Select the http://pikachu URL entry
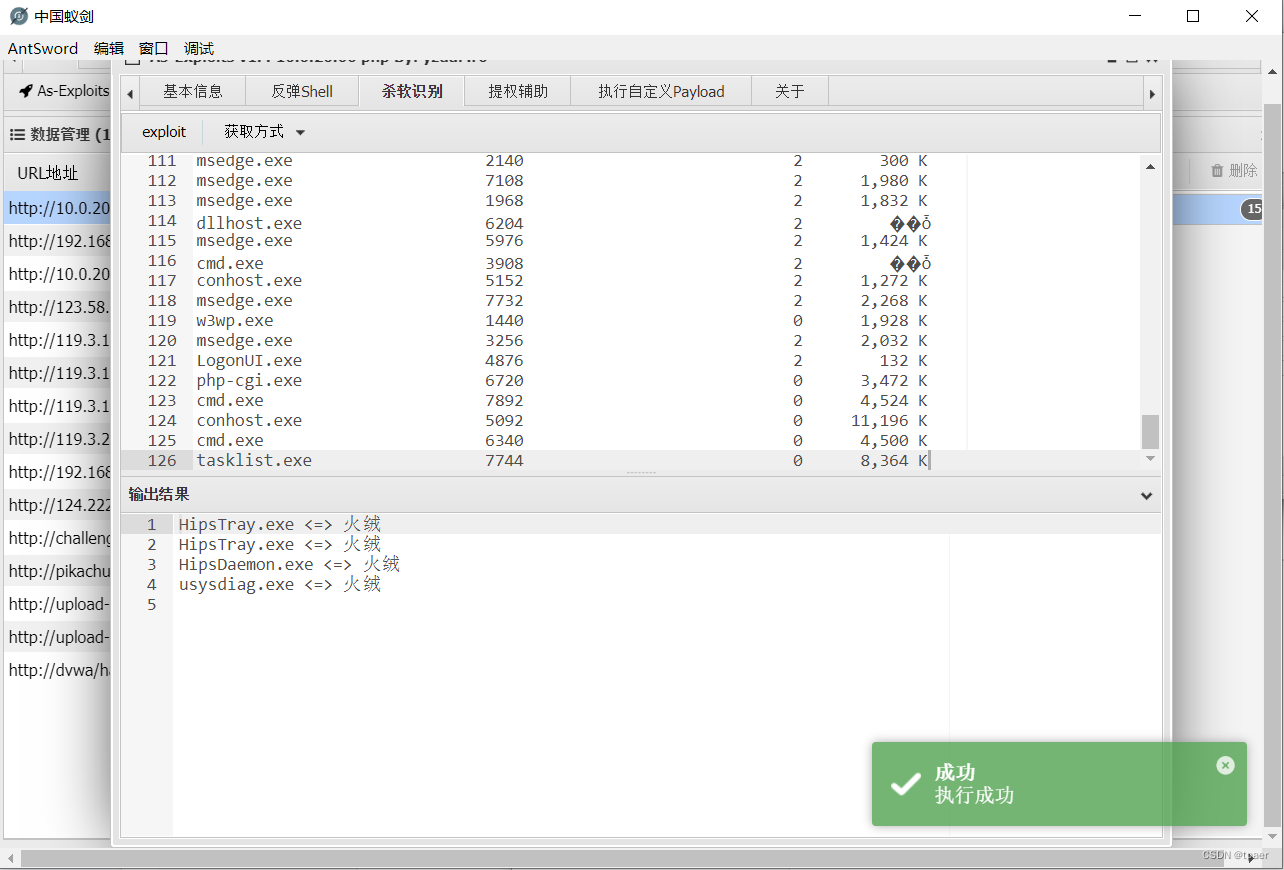1284x870 pixels. pos(59,571)
